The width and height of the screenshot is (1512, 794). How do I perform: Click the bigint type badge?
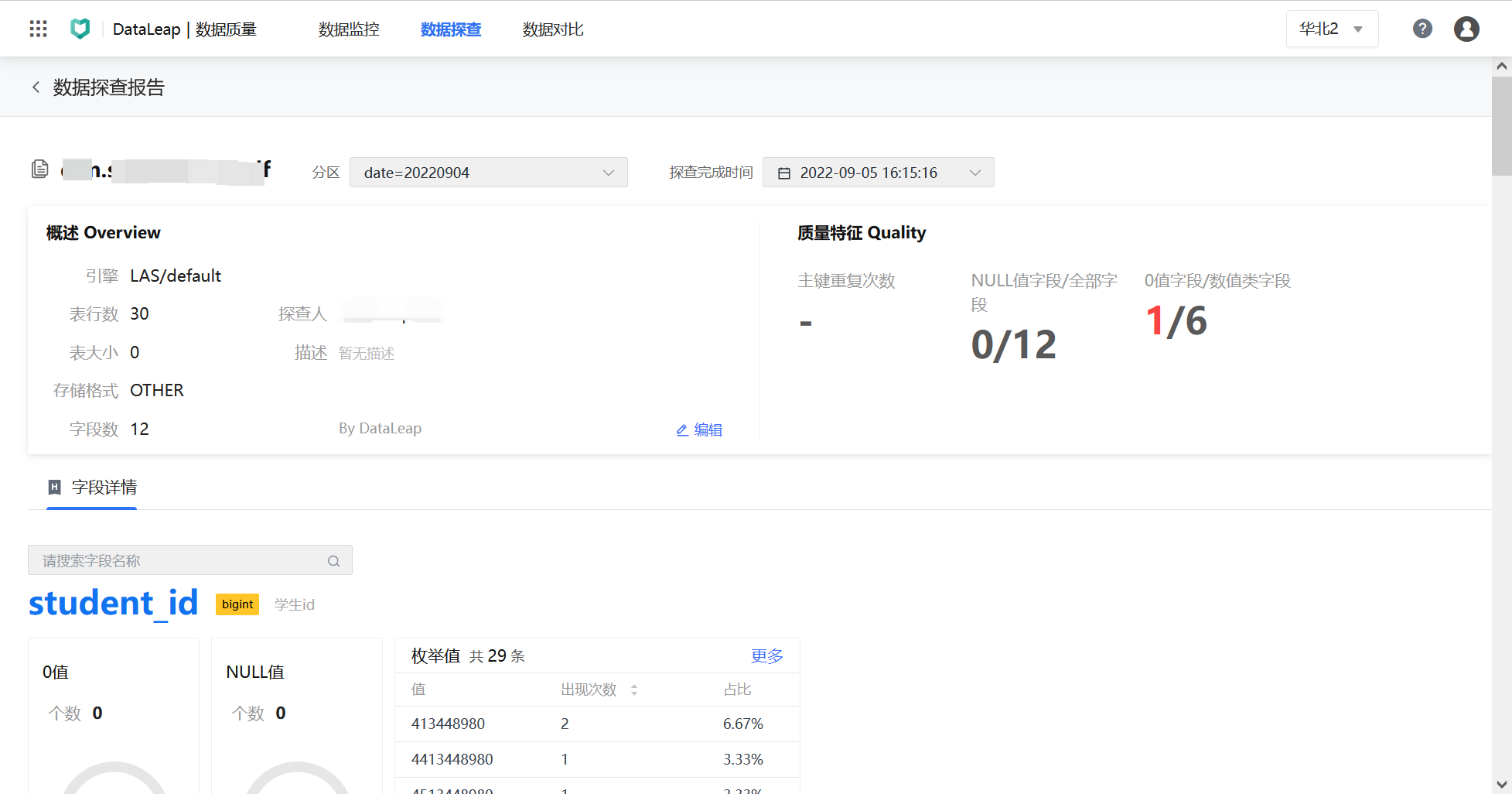coord(237,604)
